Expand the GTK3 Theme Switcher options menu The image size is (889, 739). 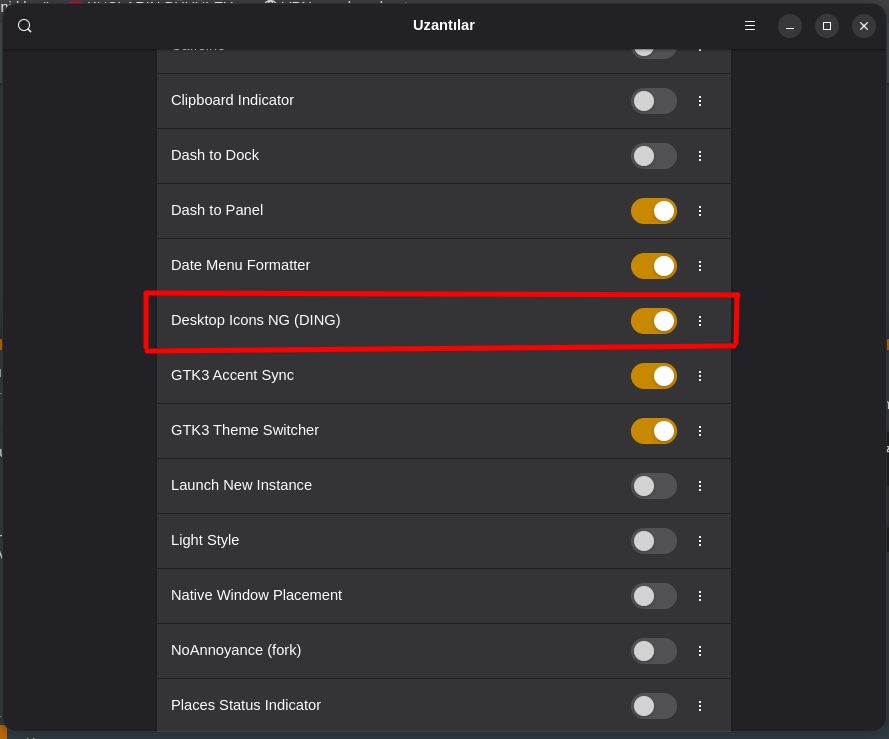(x=700, y=431)
